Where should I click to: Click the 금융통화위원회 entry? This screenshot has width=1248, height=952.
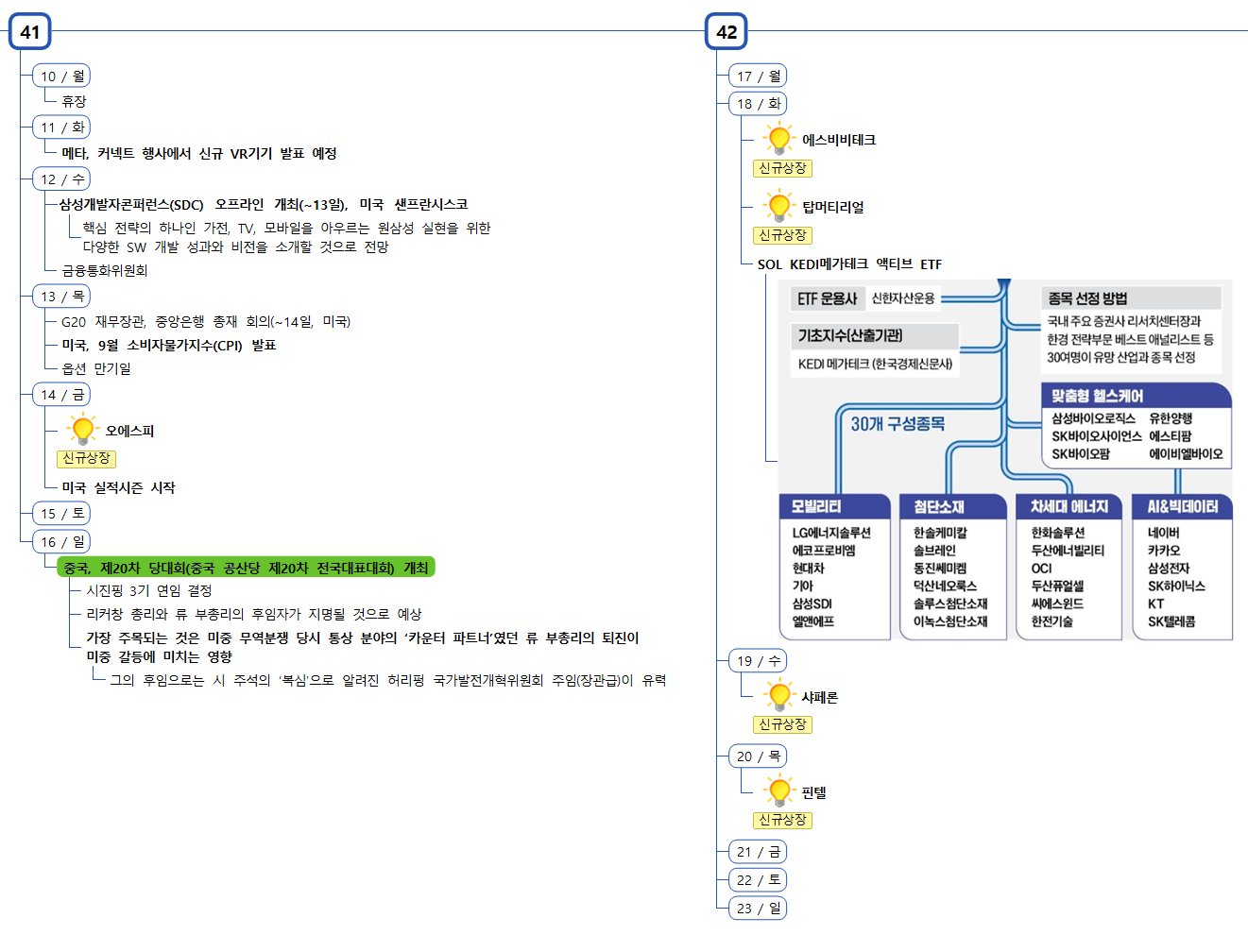point(104,270)
